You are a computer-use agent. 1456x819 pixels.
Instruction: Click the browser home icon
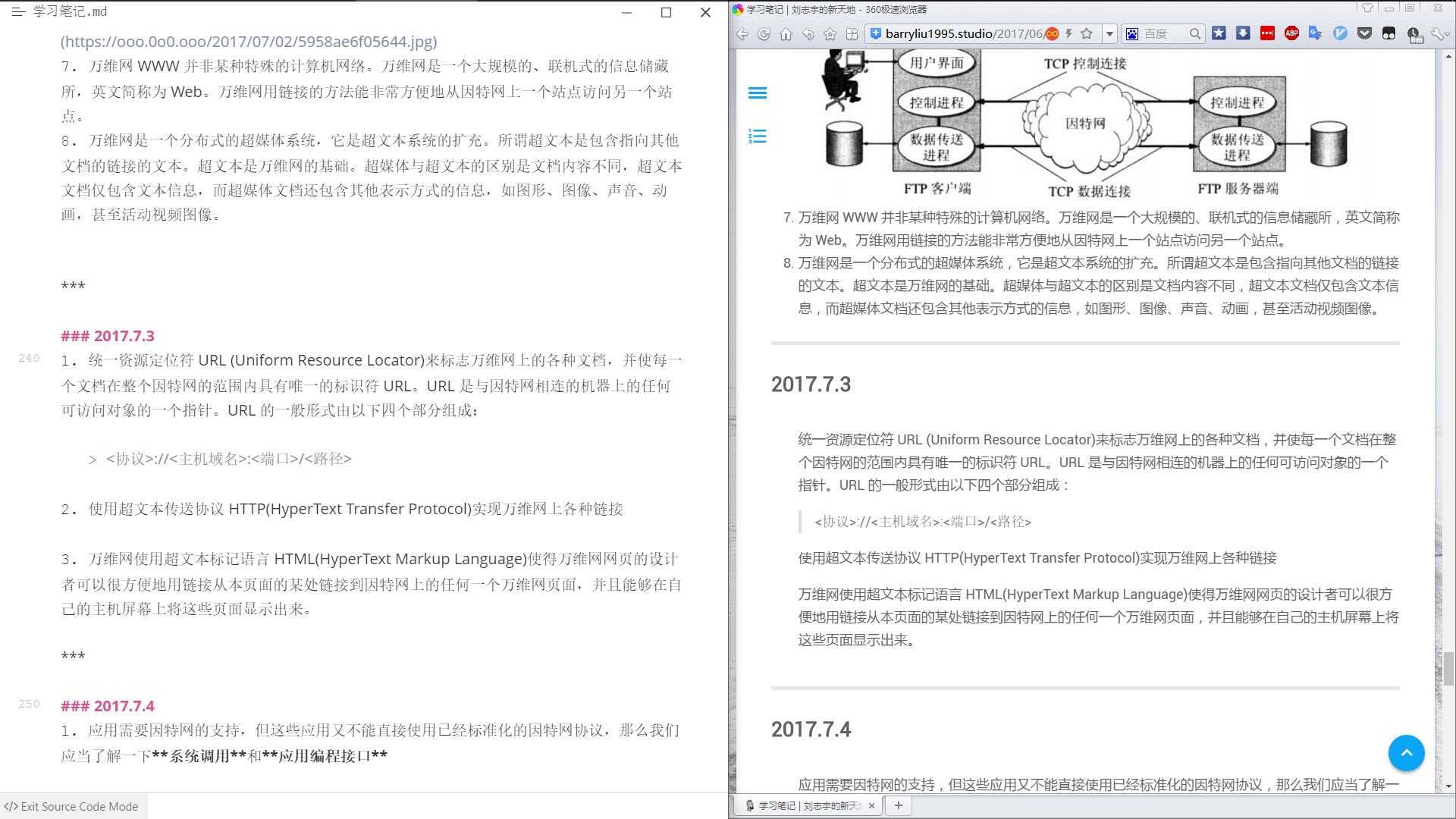click(786, 34)
